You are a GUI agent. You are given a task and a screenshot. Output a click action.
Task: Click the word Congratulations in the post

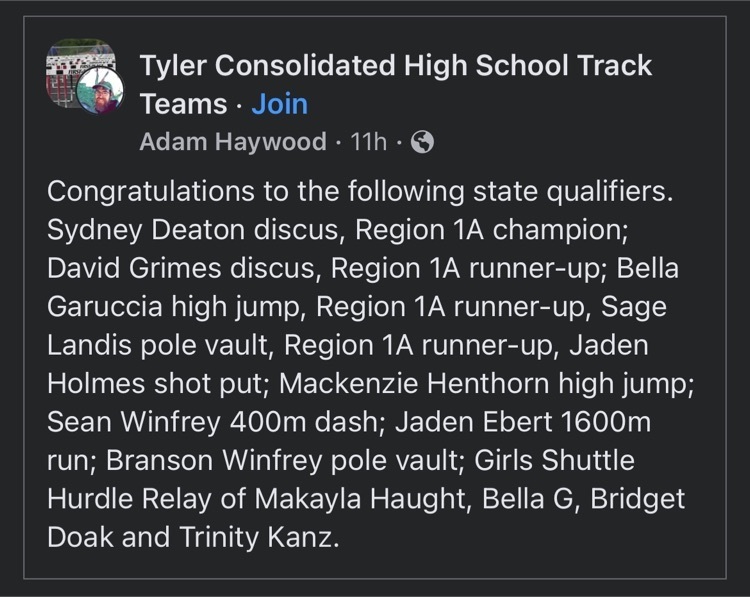[151, 191]
